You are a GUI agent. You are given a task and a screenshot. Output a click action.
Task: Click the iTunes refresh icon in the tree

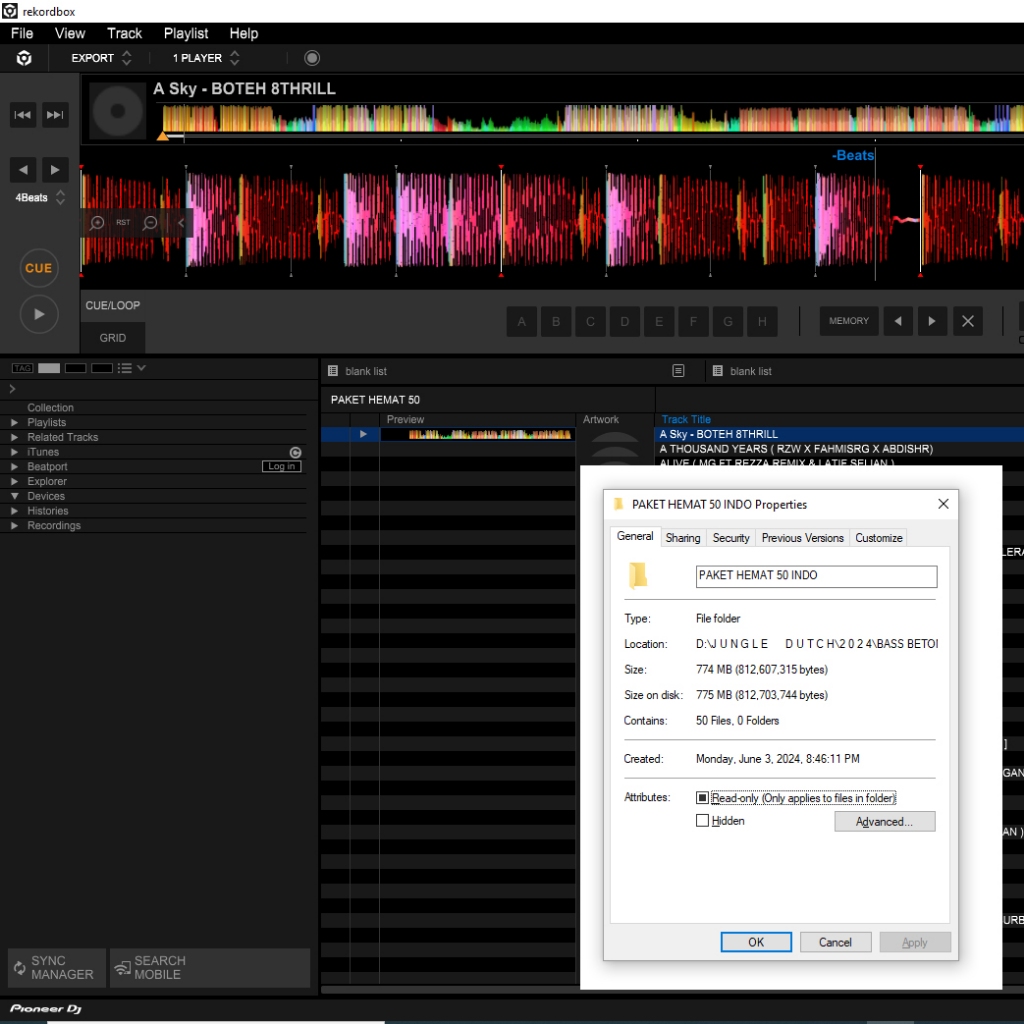(x=295, y=452)
